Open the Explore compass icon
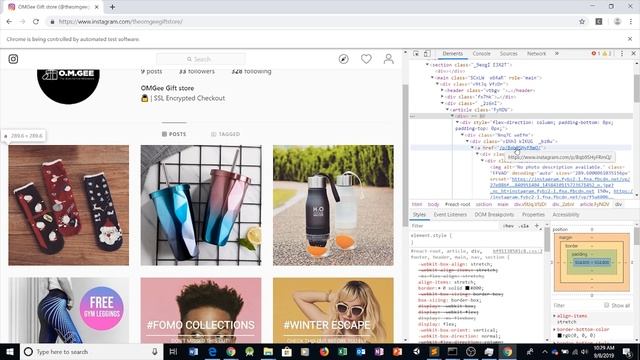640x360 pixels. (x=344, y=59)
